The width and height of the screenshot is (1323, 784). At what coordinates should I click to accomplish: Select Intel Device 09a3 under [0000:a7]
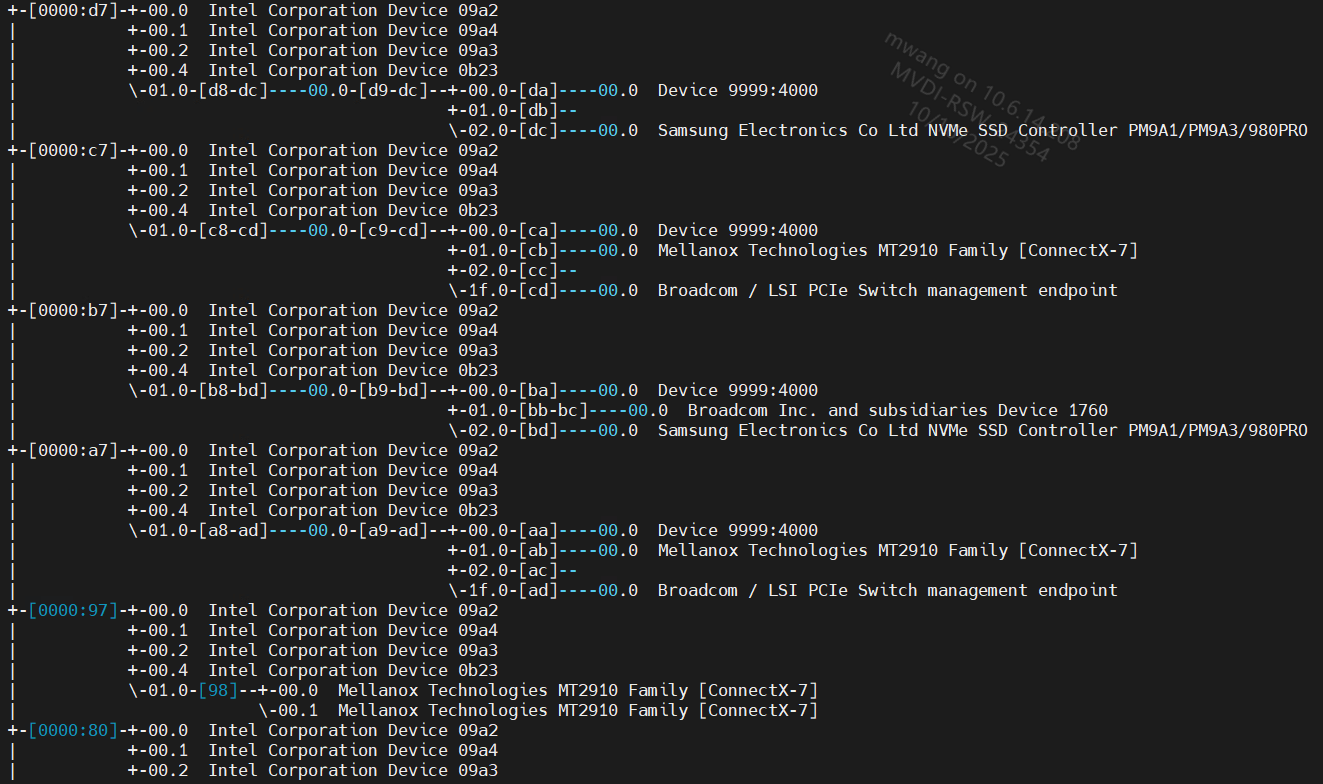pyautogui.click(x=353, y=490)
